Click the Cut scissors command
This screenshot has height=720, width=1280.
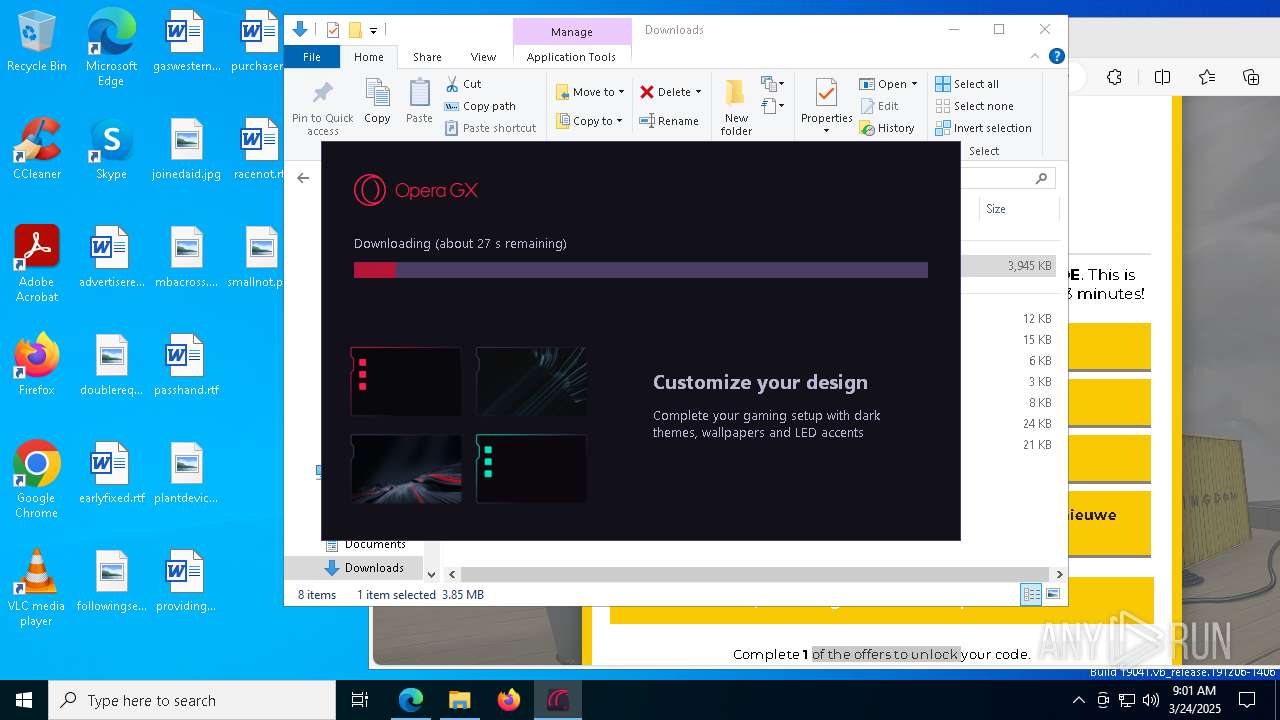pos(463,84)
